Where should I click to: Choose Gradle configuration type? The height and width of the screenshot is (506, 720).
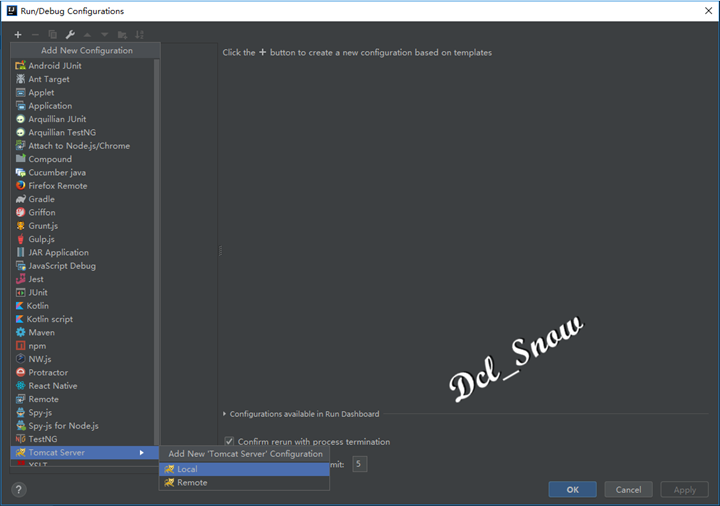click(83, 199)
